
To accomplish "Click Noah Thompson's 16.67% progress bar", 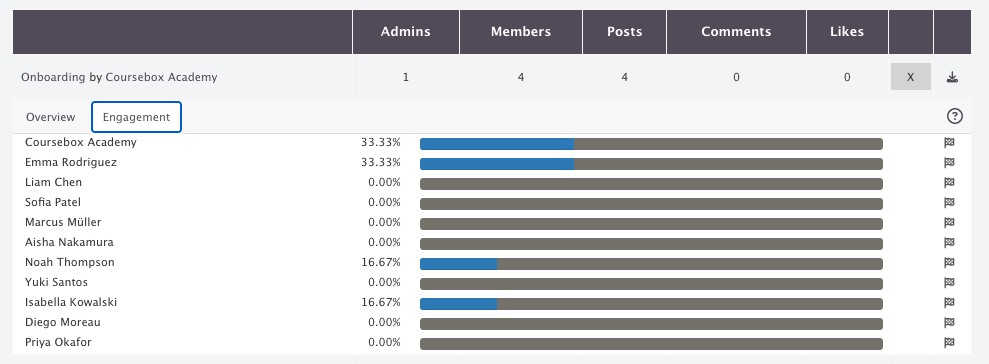I will [x=651, y=264].
